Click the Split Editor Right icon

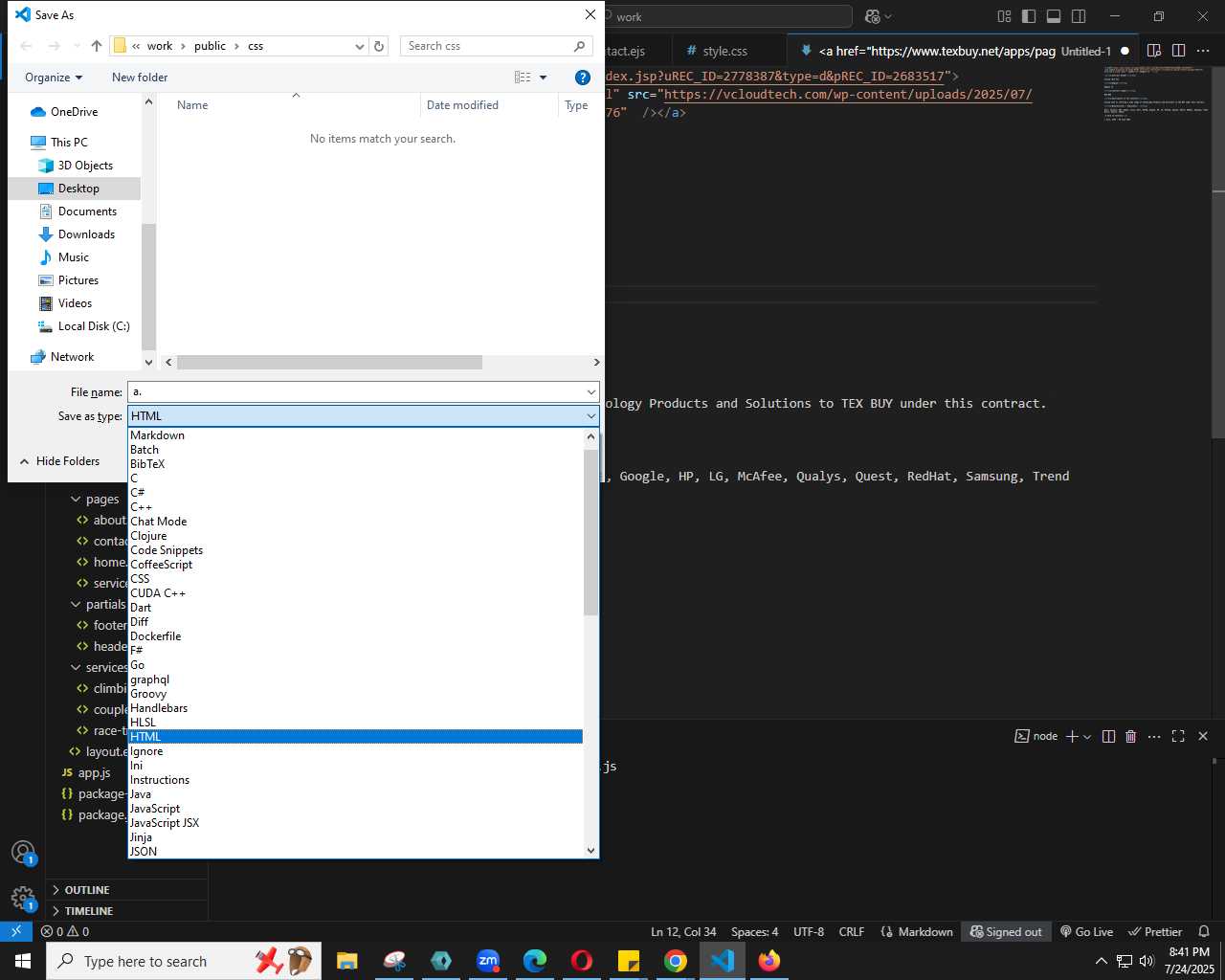[x=1179, y=51]
